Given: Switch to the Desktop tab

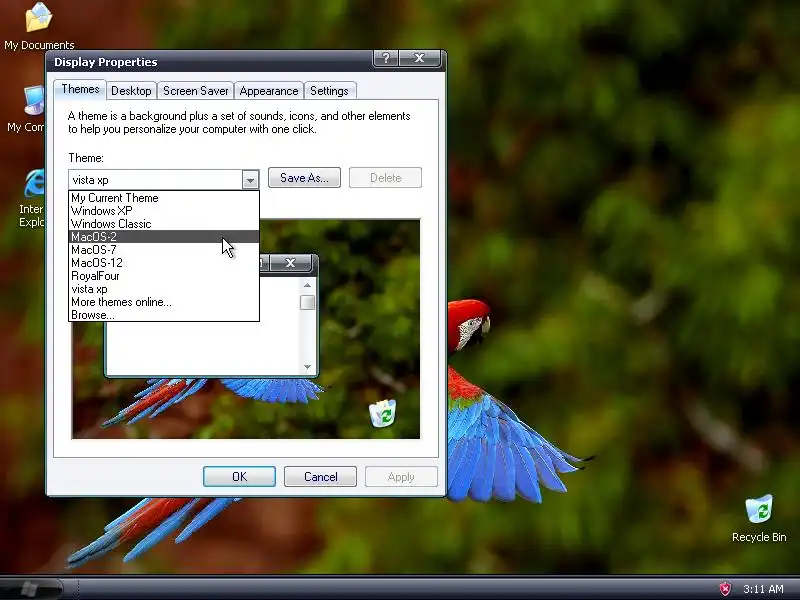Looking at the screenshot, I should coord(131,91).
